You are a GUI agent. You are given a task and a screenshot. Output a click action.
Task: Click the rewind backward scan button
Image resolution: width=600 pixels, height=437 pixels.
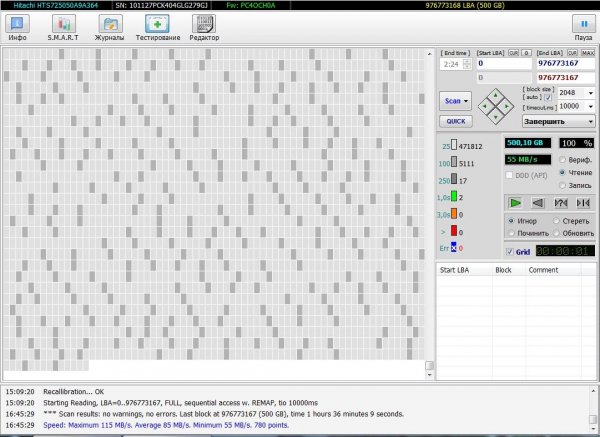click(539, 203)
